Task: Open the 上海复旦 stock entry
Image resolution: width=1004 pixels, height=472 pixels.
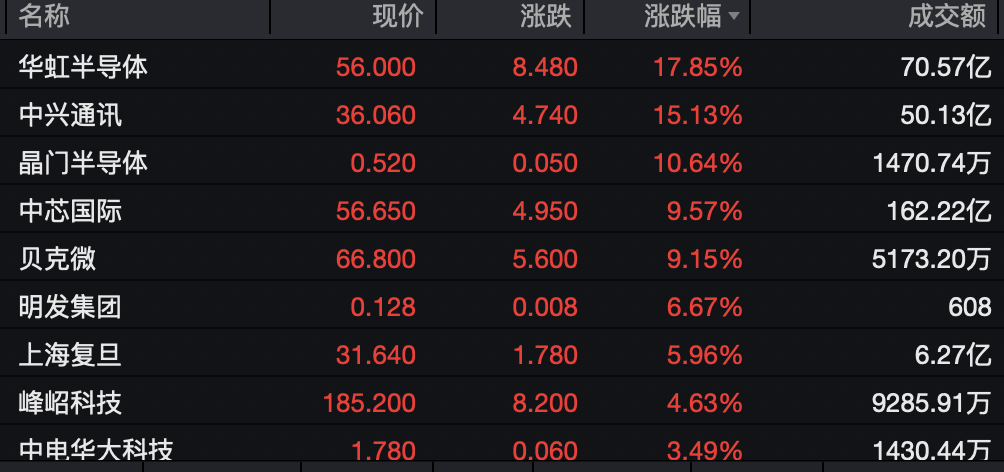Action: 71,355
